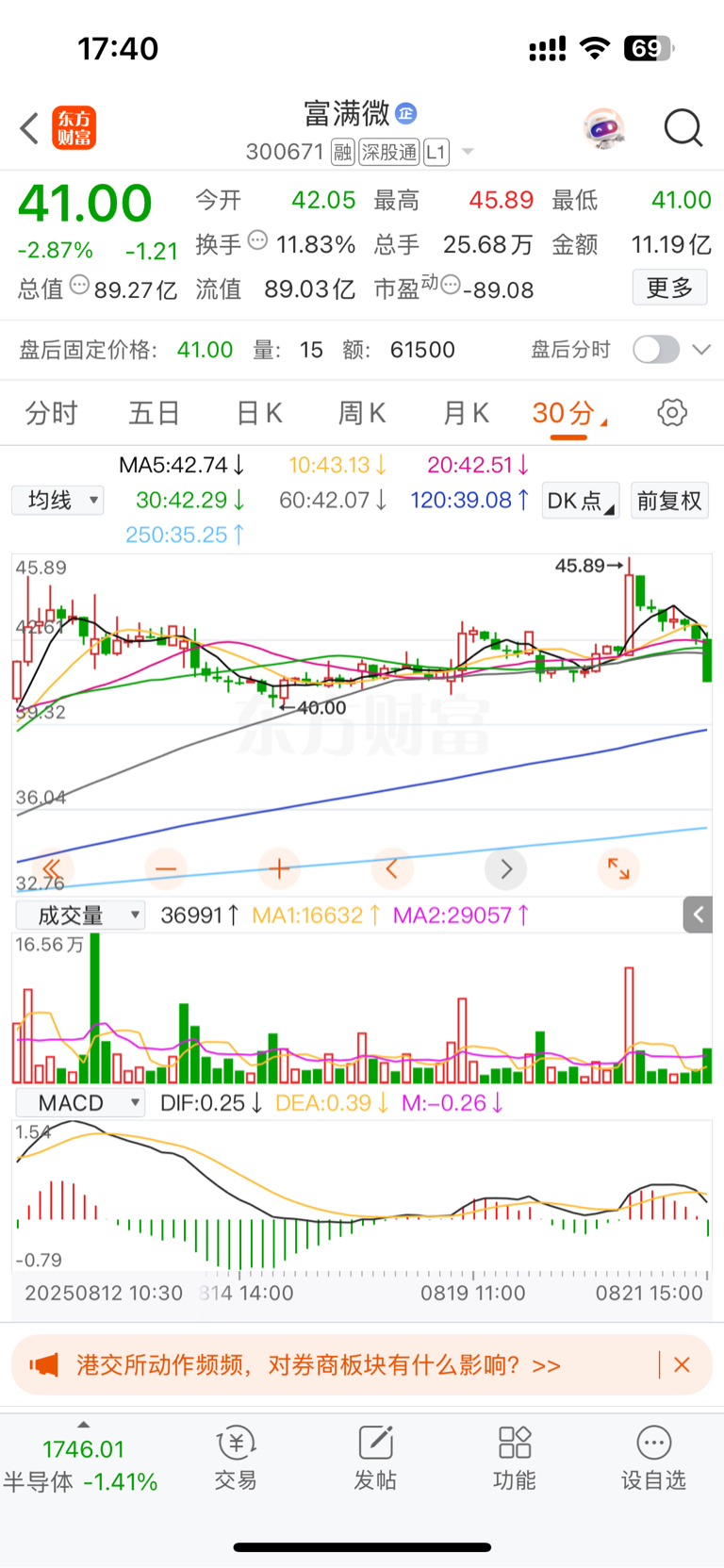The image size is (724, 1568).
Task: Jump to earliest candles double-arrow
Action: [x=52, y=868]
